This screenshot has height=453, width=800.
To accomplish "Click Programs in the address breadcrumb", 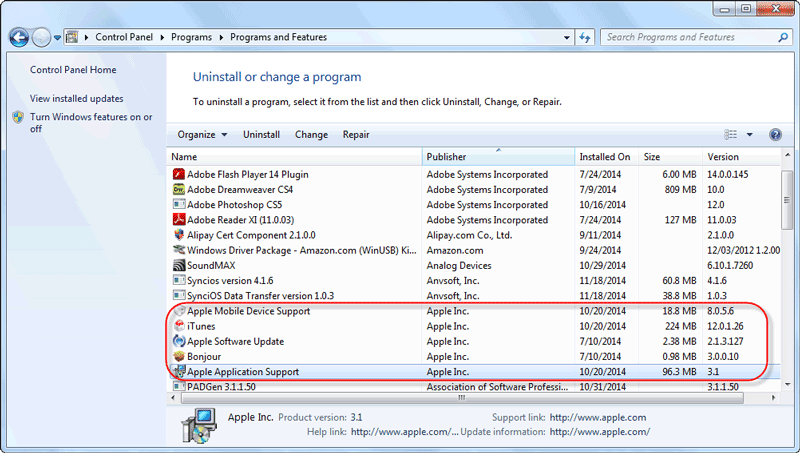I will [x=191, y=37].
